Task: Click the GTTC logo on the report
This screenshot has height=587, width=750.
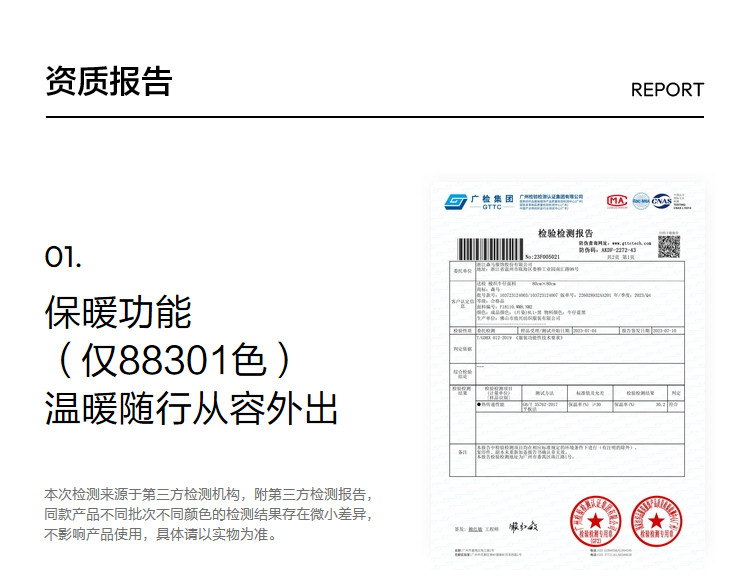Action: pyautogui.click(x=457, y=202)
